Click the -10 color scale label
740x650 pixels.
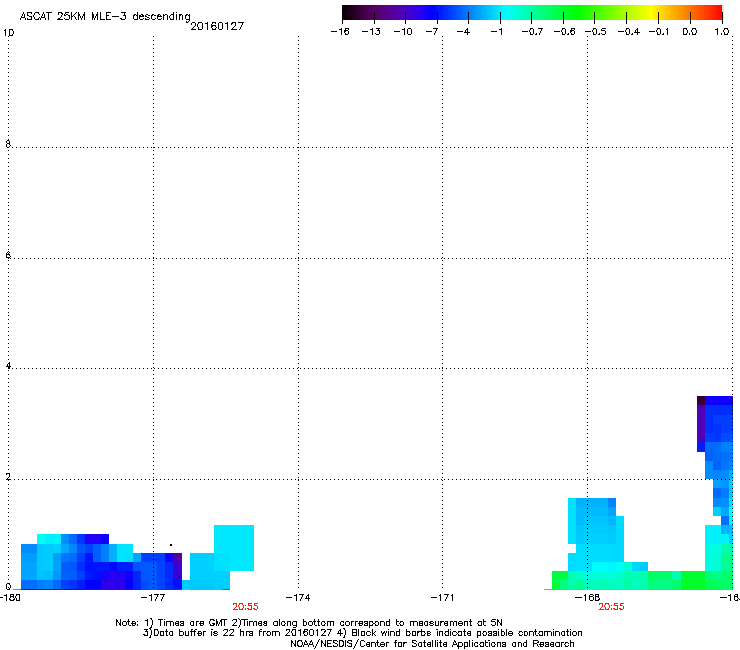tap(403, 32)
